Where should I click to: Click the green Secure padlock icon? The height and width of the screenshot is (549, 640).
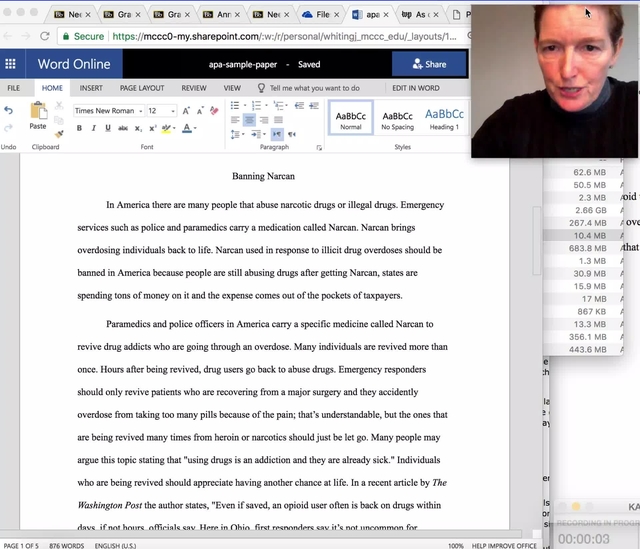point(66,36)
